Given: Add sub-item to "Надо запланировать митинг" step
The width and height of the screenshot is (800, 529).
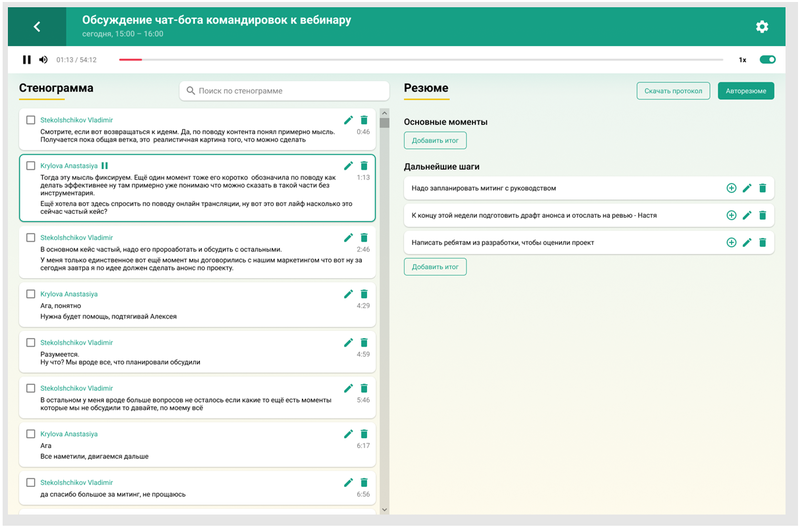Looking at the screenshot, I should [x=731, y=188].
